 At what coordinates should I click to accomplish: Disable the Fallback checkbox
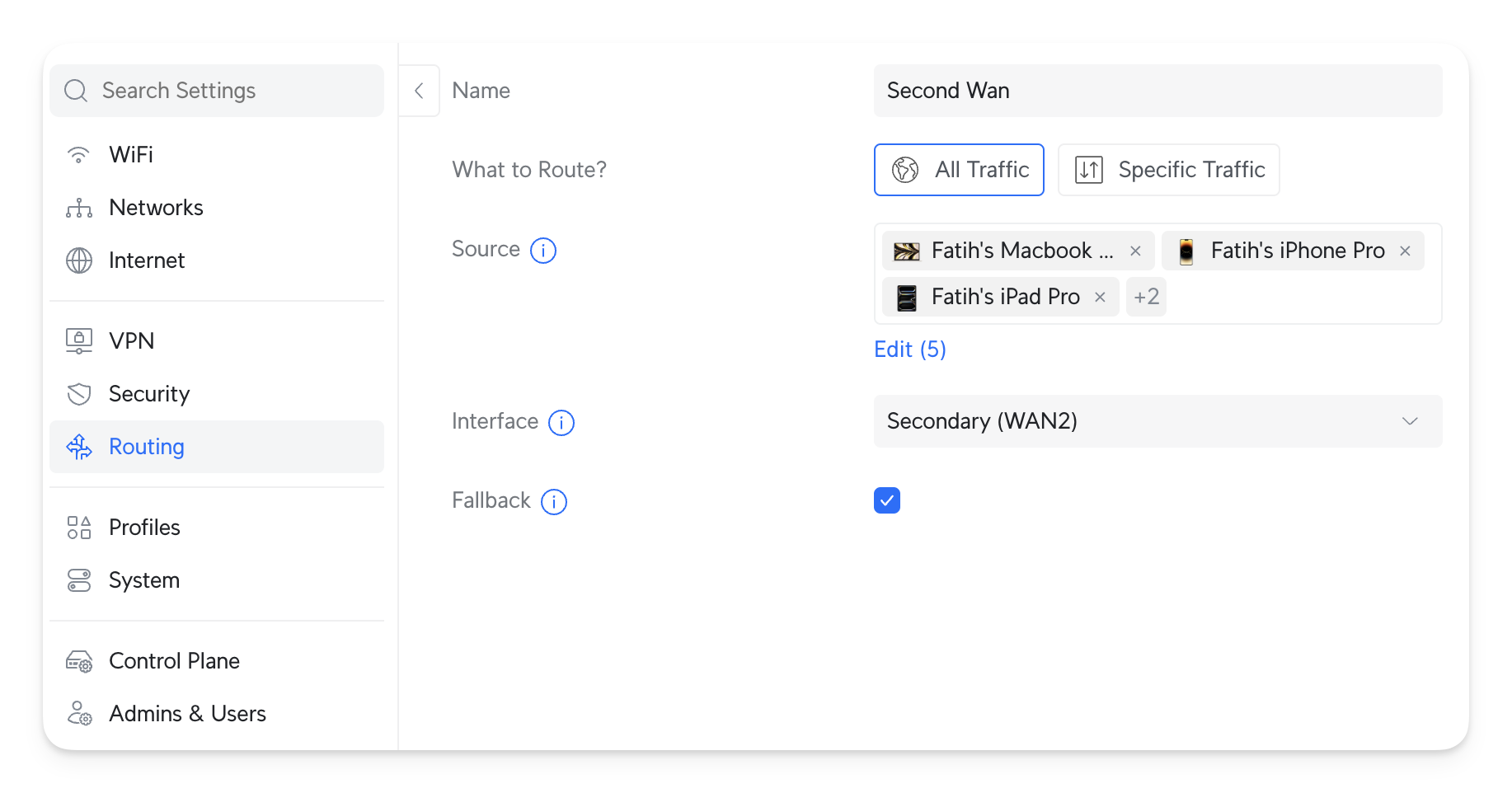[886, 500]
